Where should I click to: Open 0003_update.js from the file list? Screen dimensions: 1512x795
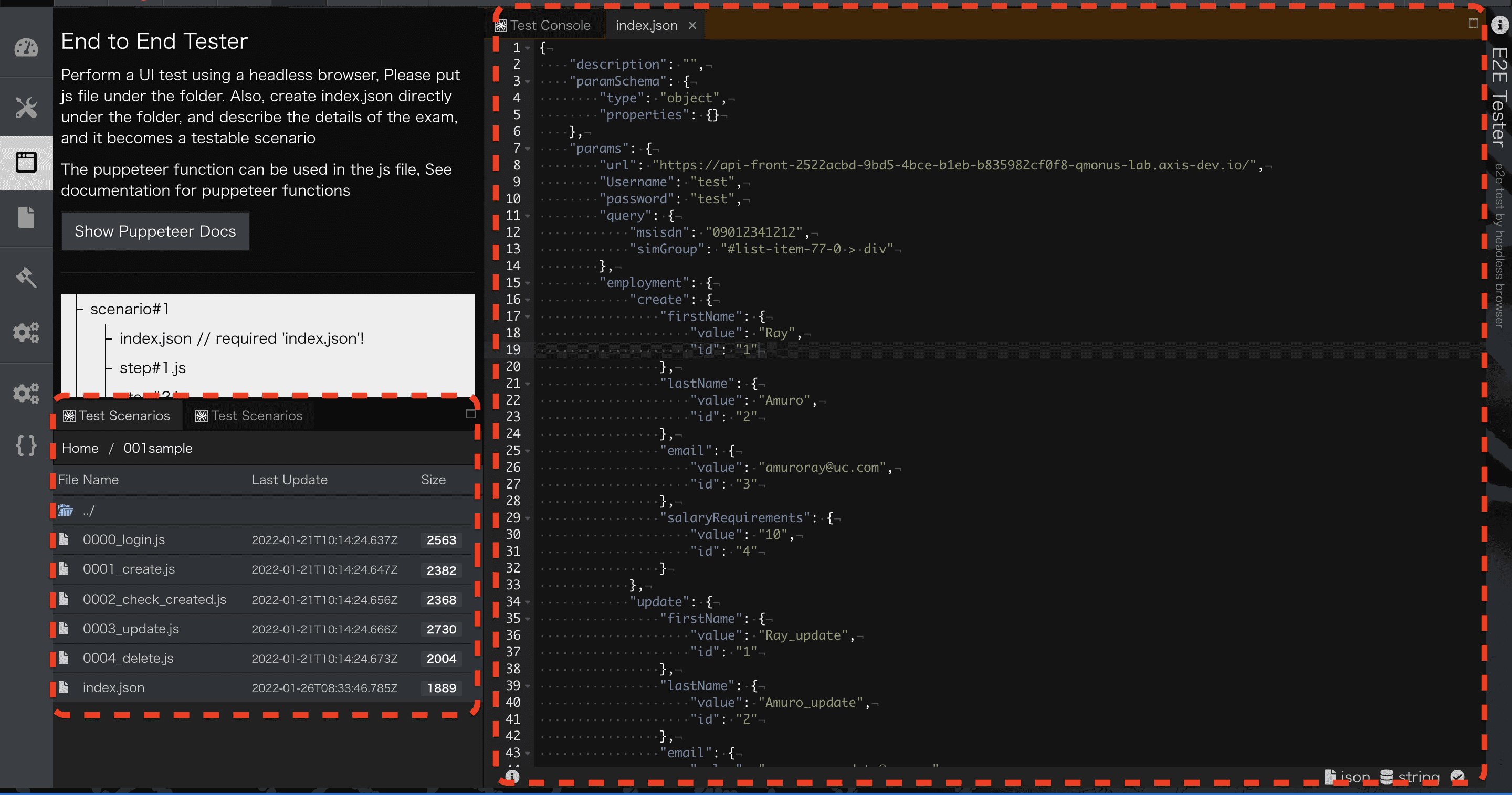[x=131, y=628]
